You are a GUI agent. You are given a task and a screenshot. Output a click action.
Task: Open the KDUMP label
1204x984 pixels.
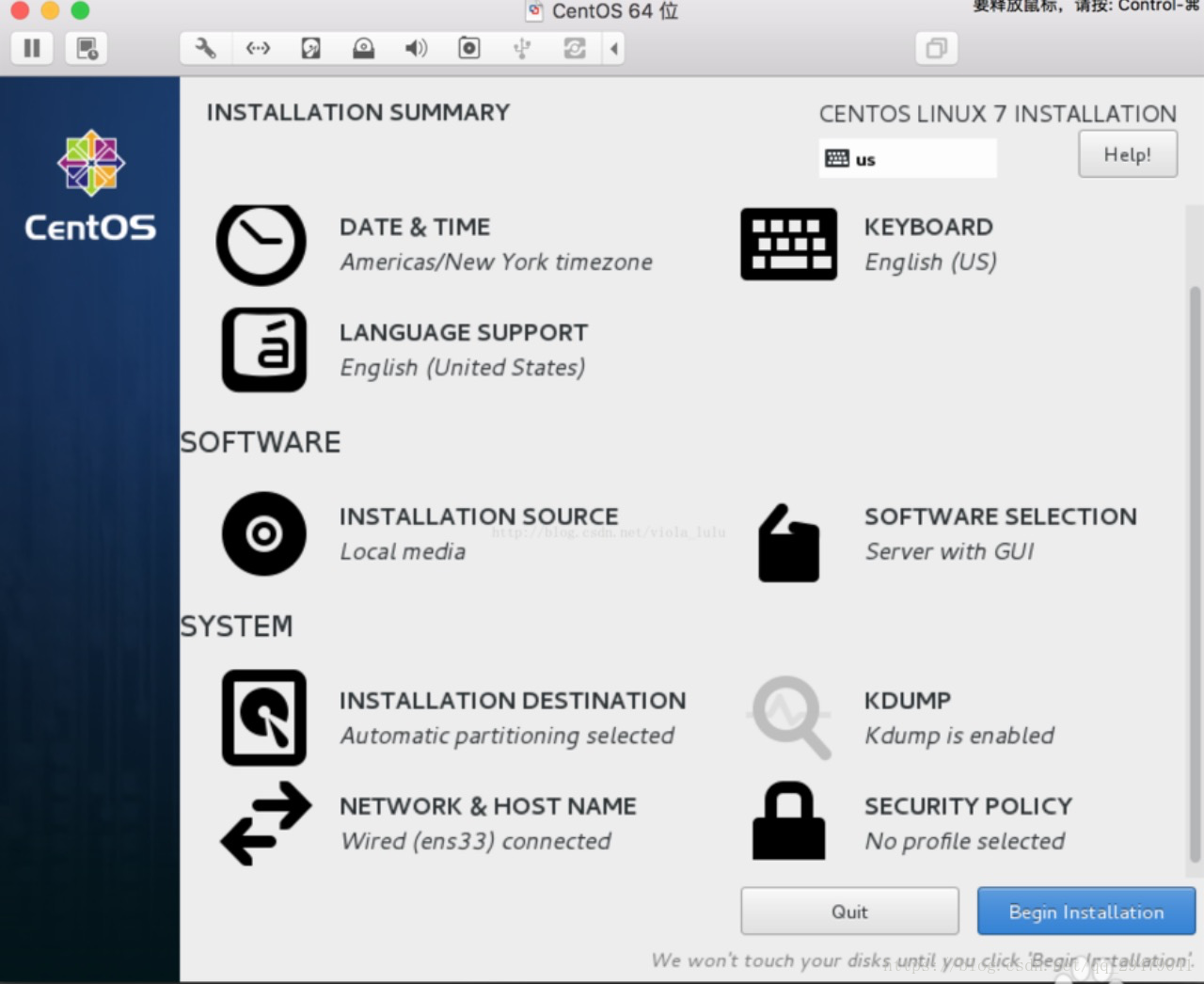pyautogui.click(x=908, y=701)
